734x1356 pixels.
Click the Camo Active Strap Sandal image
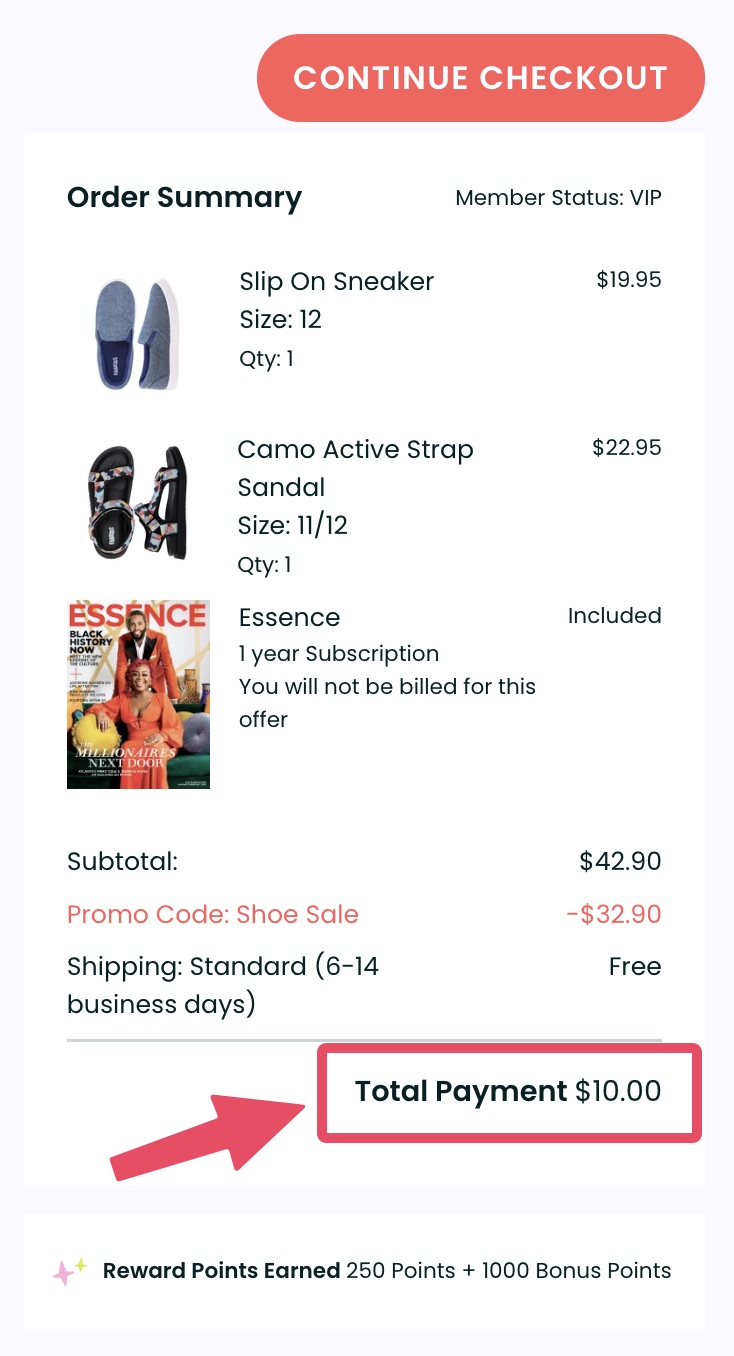(x=134, y=503)
